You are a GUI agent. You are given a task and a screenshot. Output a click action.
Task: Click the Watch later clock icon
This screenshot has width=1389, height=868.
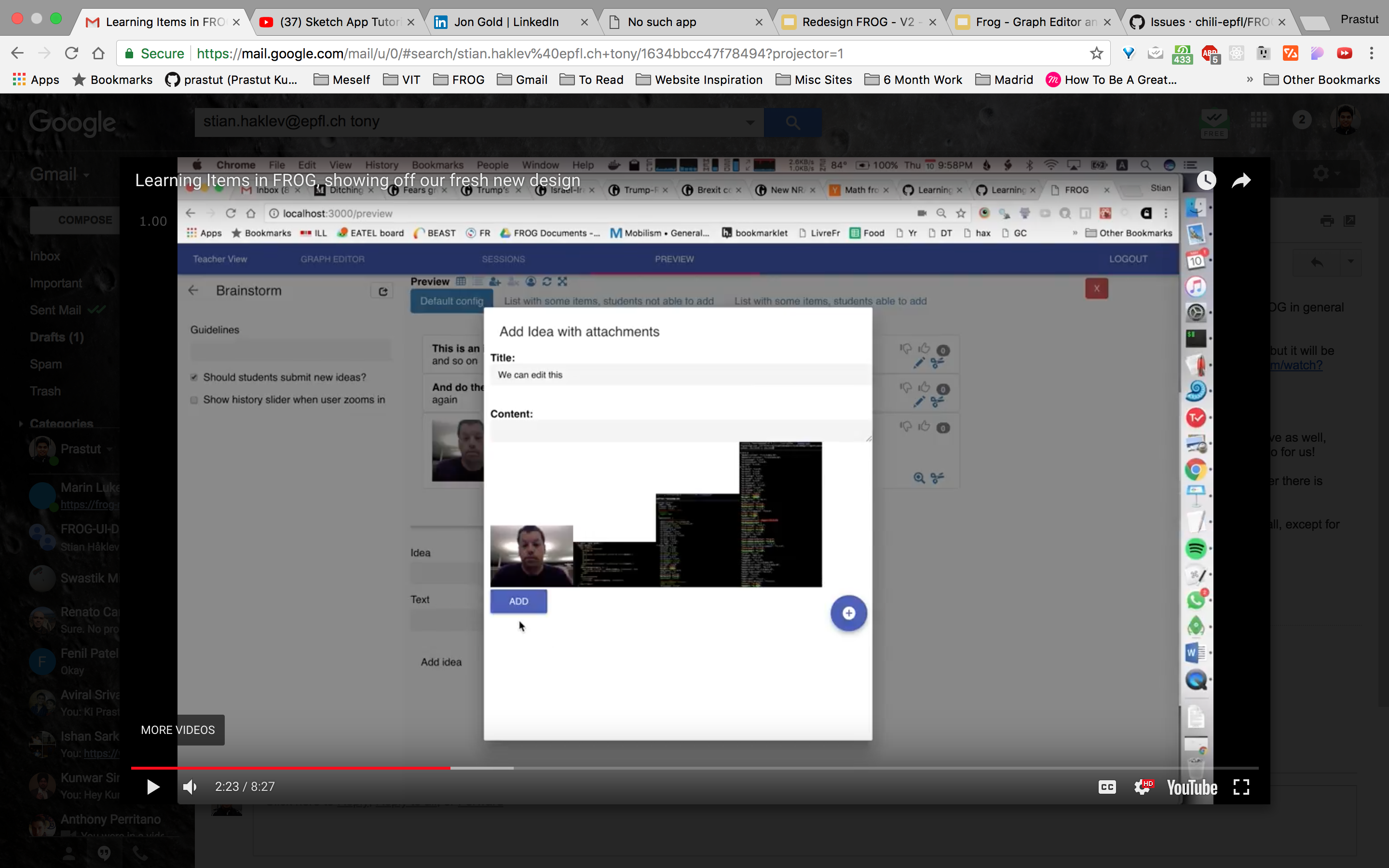pos(1206,181)
